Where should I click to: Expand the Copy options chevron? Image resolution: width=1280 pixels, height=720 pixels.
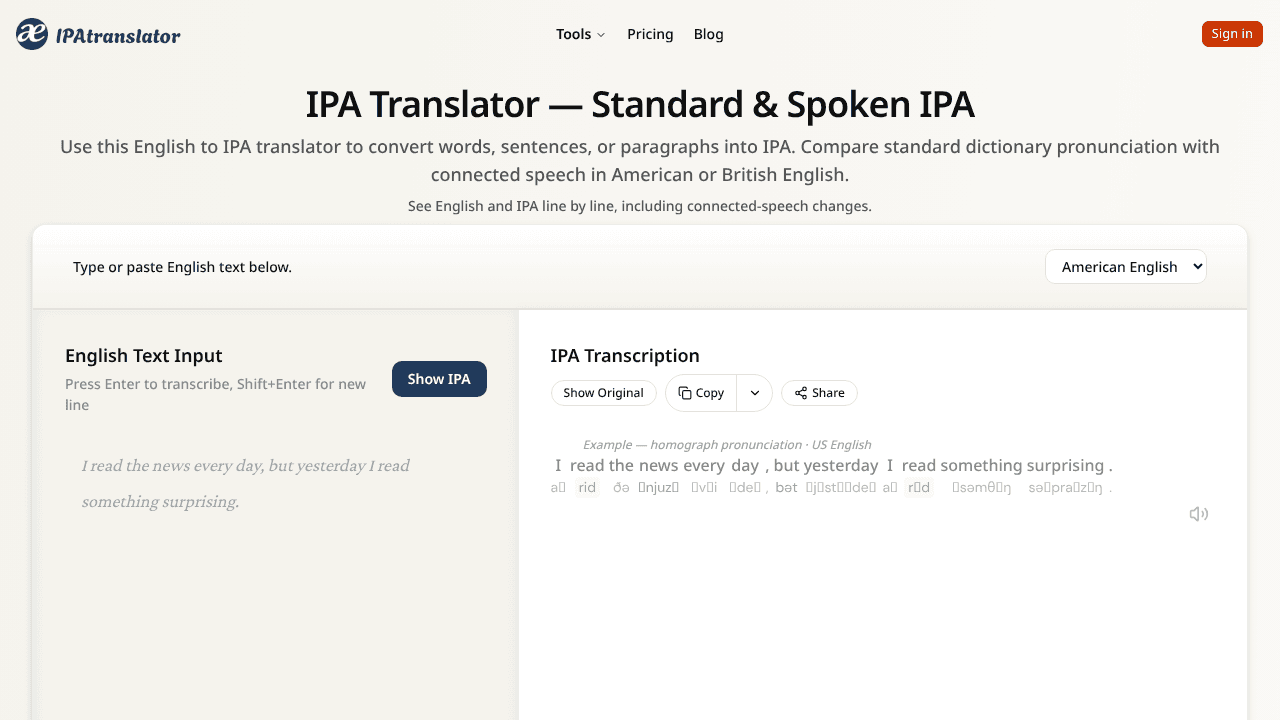755,393
